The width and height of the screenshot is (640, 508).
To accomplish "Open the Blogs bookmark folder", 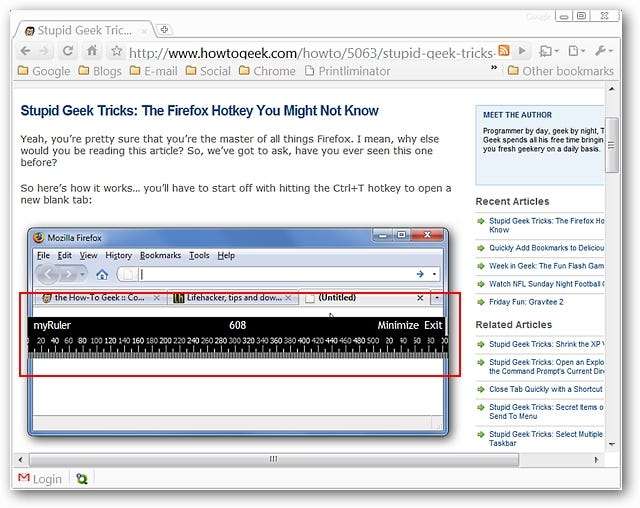I will [99, 71].
